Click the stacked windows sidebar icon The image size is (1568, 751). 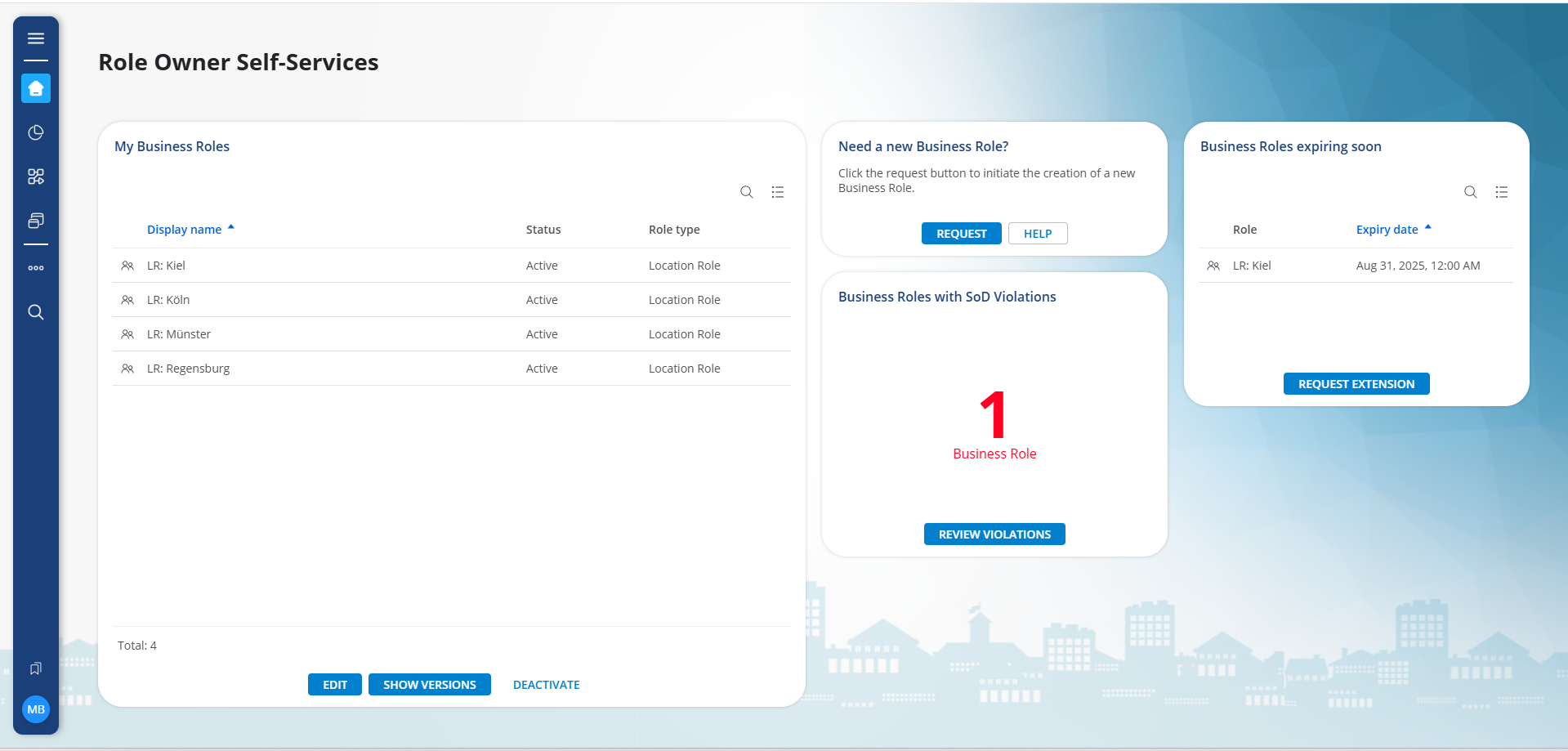pos(36,221)
